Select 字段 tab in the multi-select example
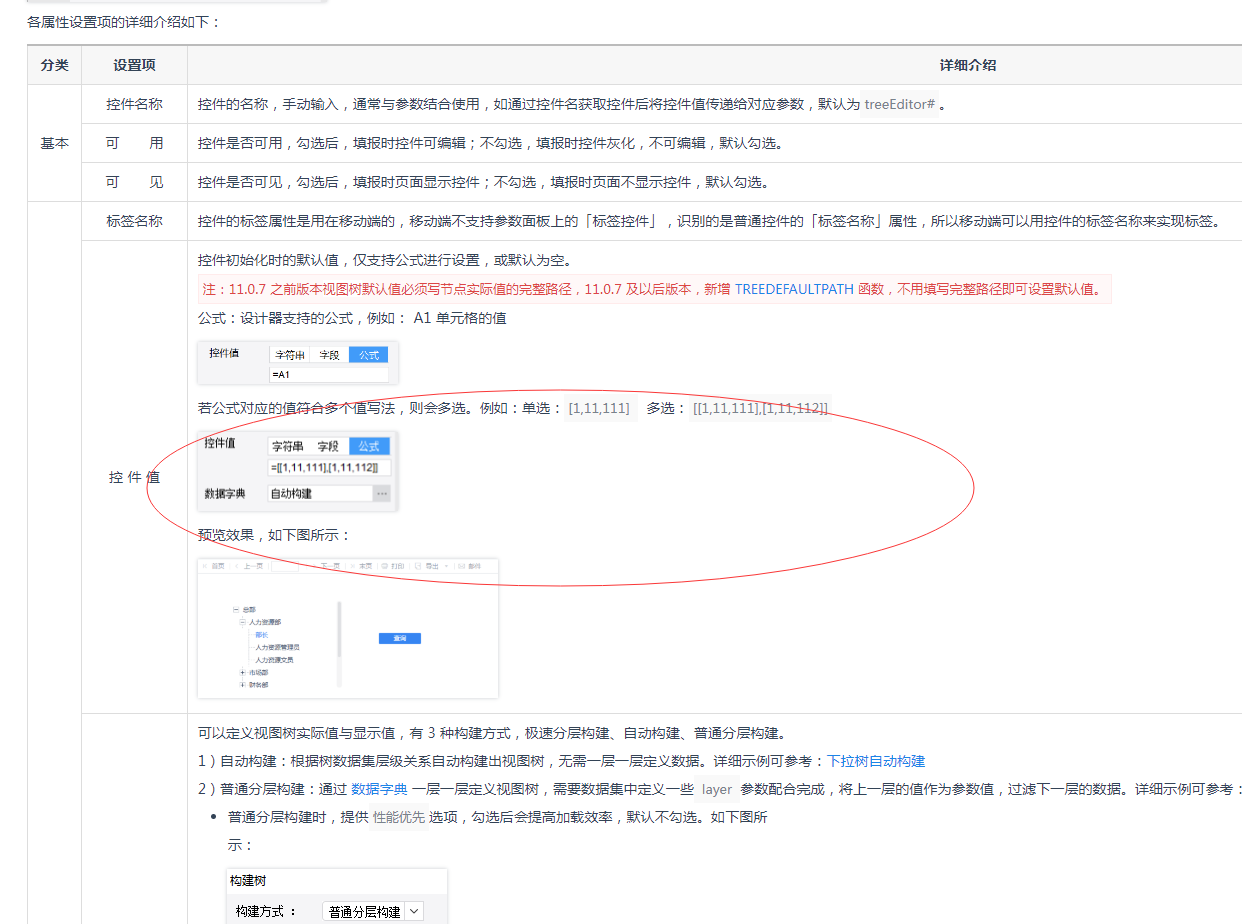The height and width of the screenshot is (924, 1242). pyautogui.click(x=328, y=447)
